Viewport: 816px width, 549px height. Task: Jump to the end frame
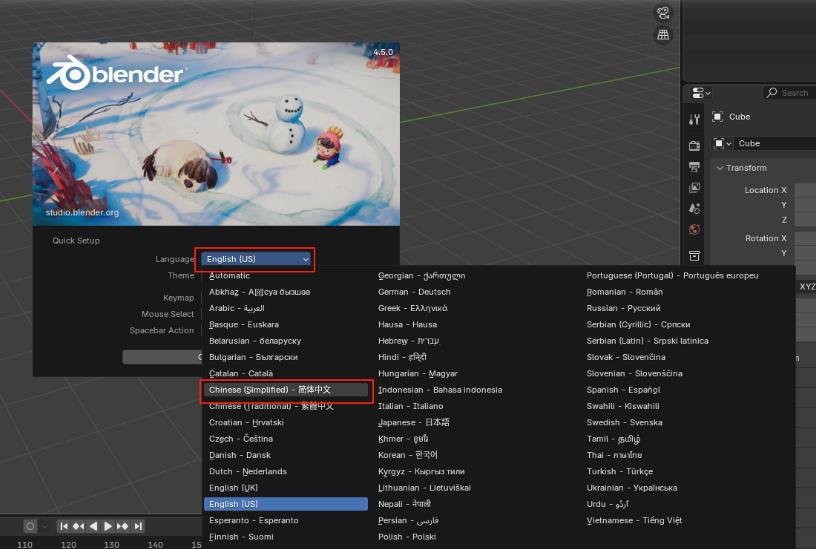138,526
